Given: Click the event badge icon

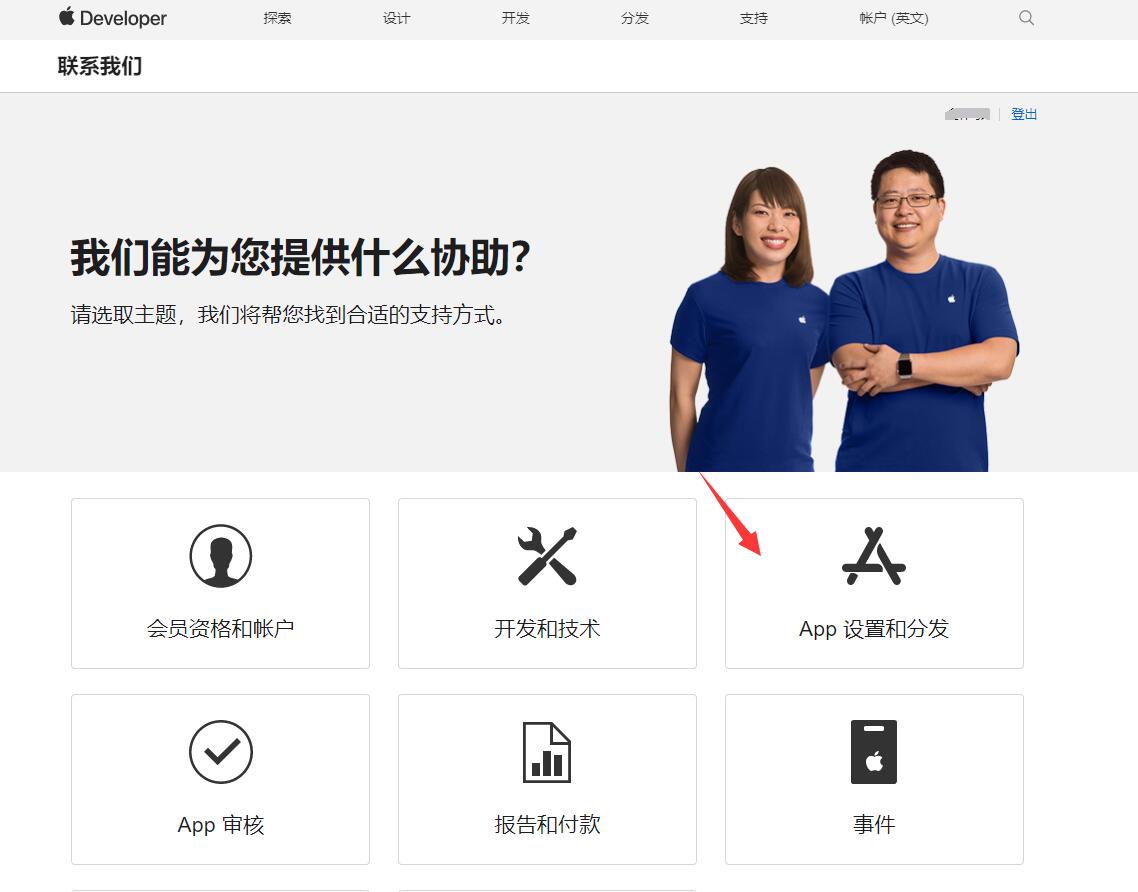Looking at the screenshot, I should [x=874, y=752].
